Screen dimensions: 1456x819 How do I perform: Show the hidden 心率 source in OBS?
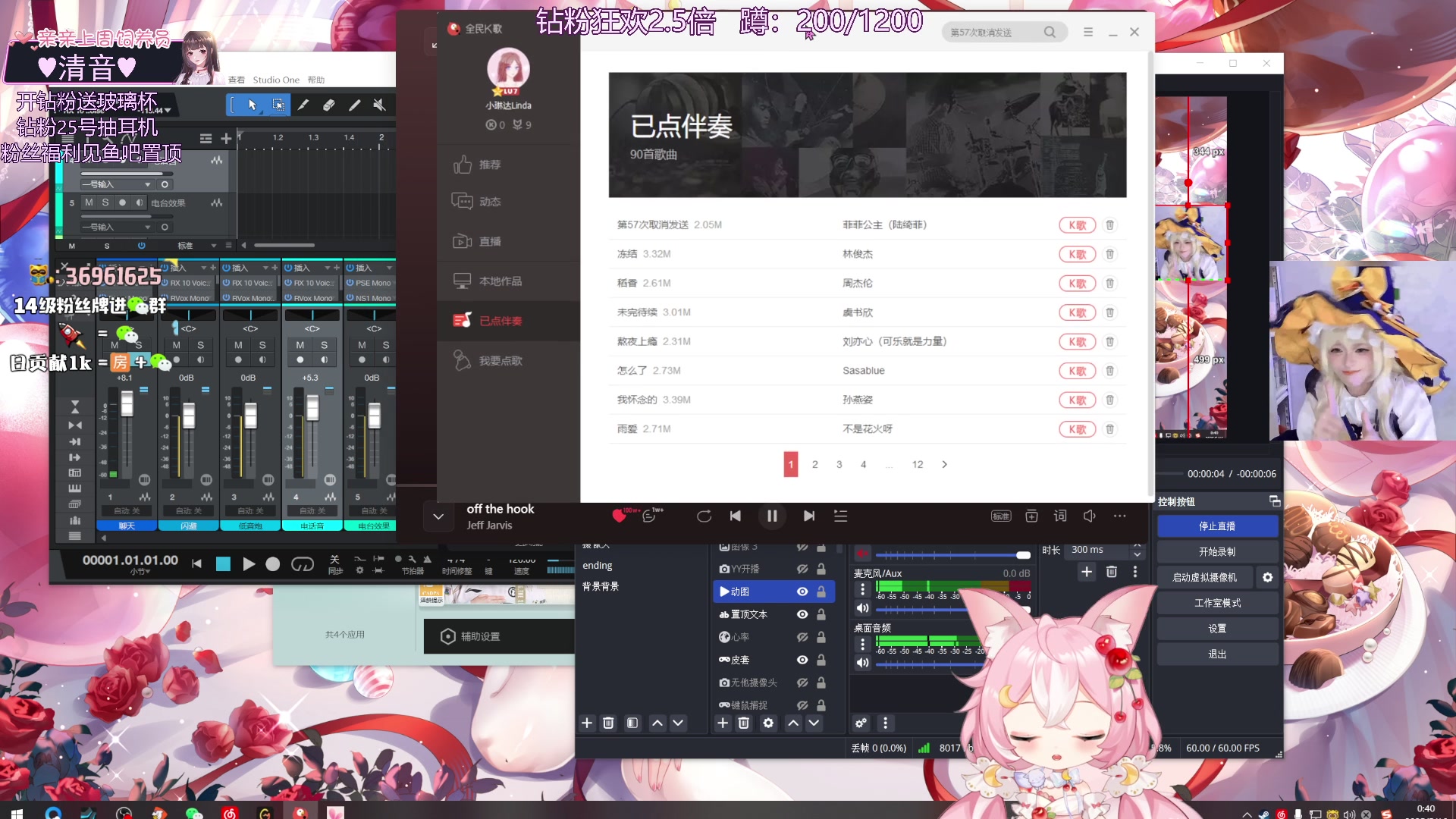pos(802,637)
